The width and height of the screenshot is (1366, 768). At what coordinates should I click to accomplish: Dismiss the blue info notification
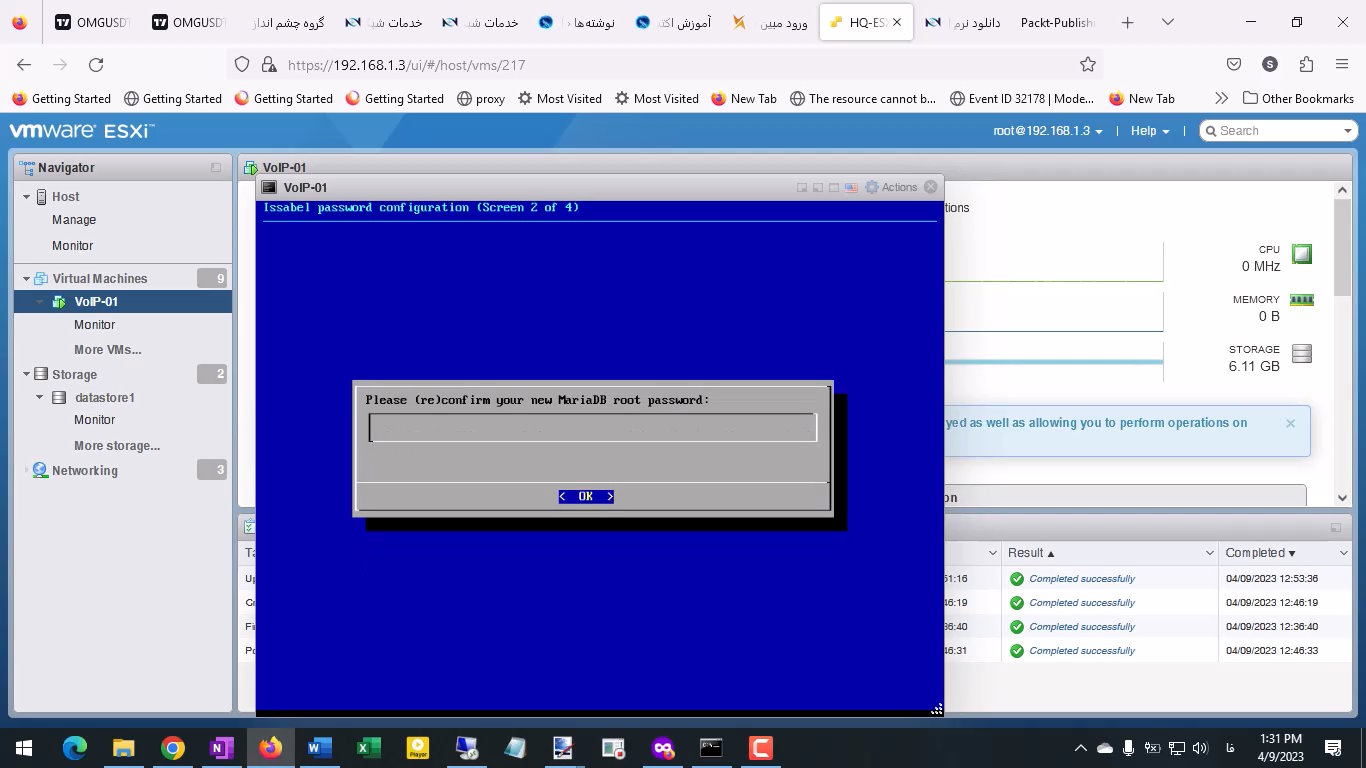1290,423
